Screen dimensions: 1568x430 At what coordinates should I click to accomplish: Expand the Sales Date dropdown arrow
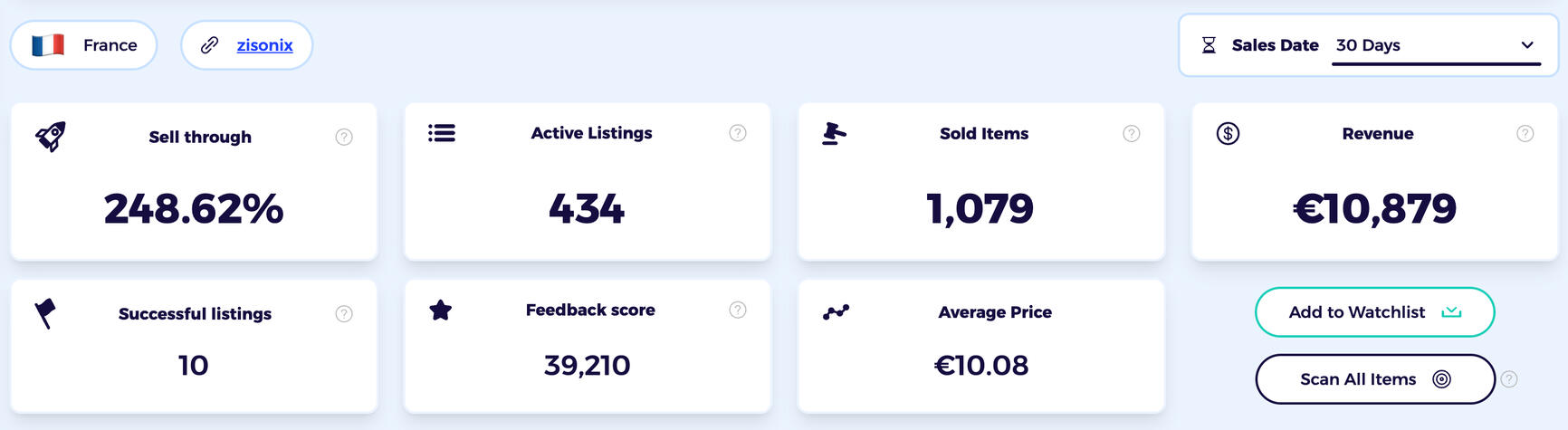[x=1527, y=45]
